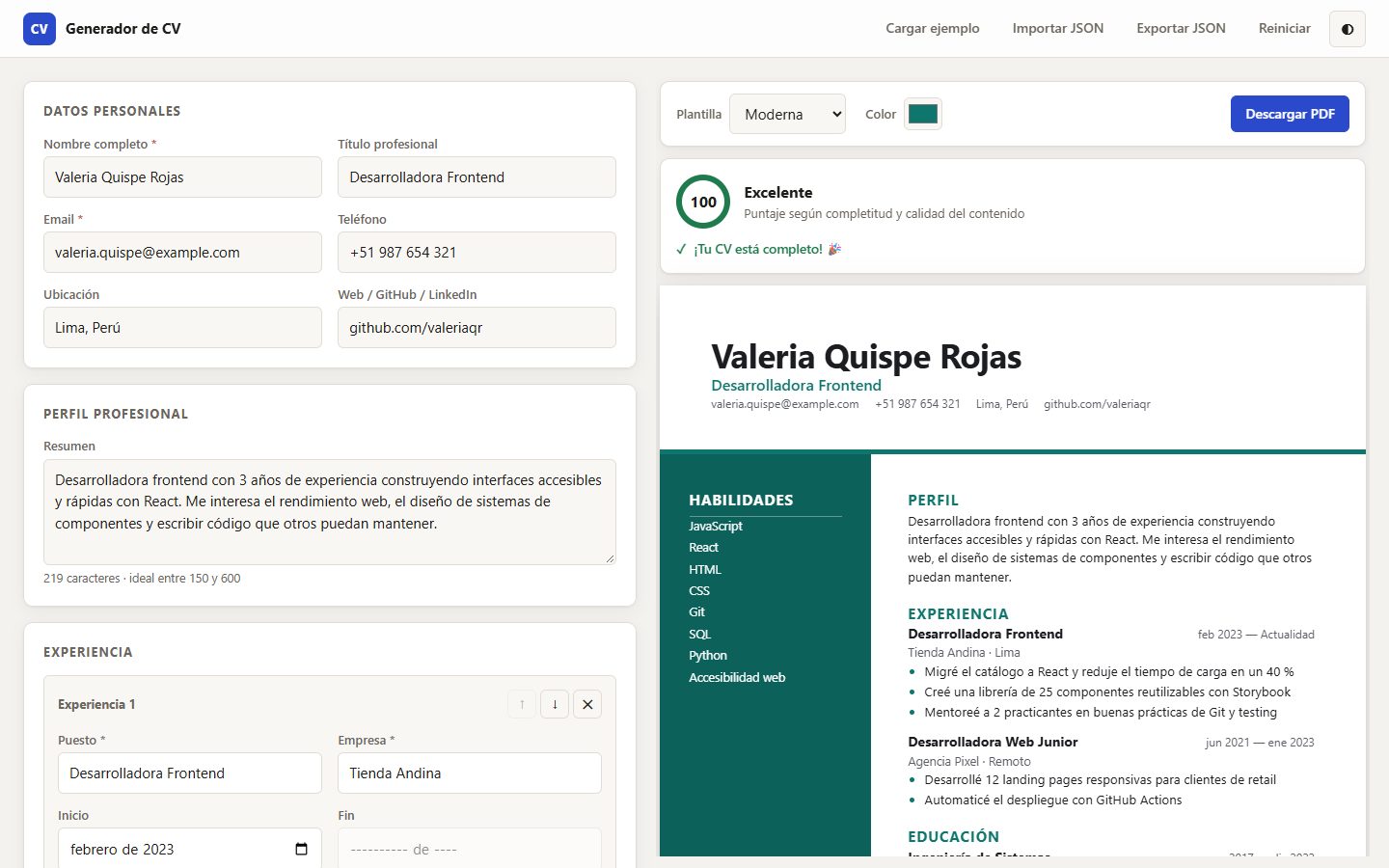Open the Plantilla dropdown

tap(787, 114)
